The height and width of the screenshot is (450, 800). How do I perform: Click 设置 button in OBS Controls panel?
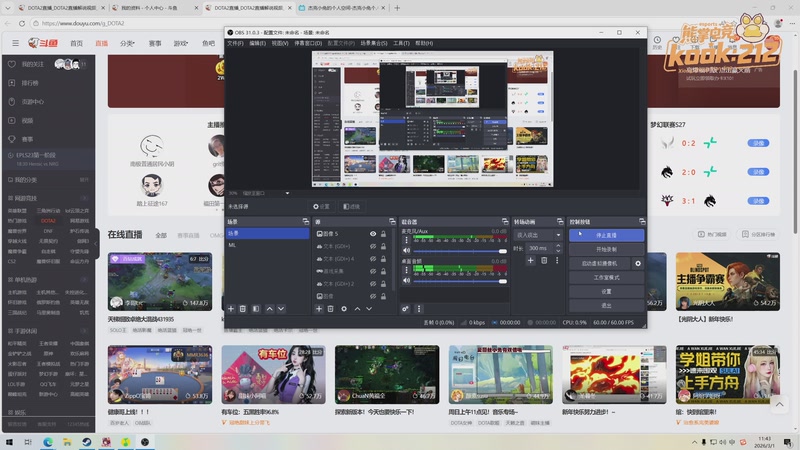(606, 291)
